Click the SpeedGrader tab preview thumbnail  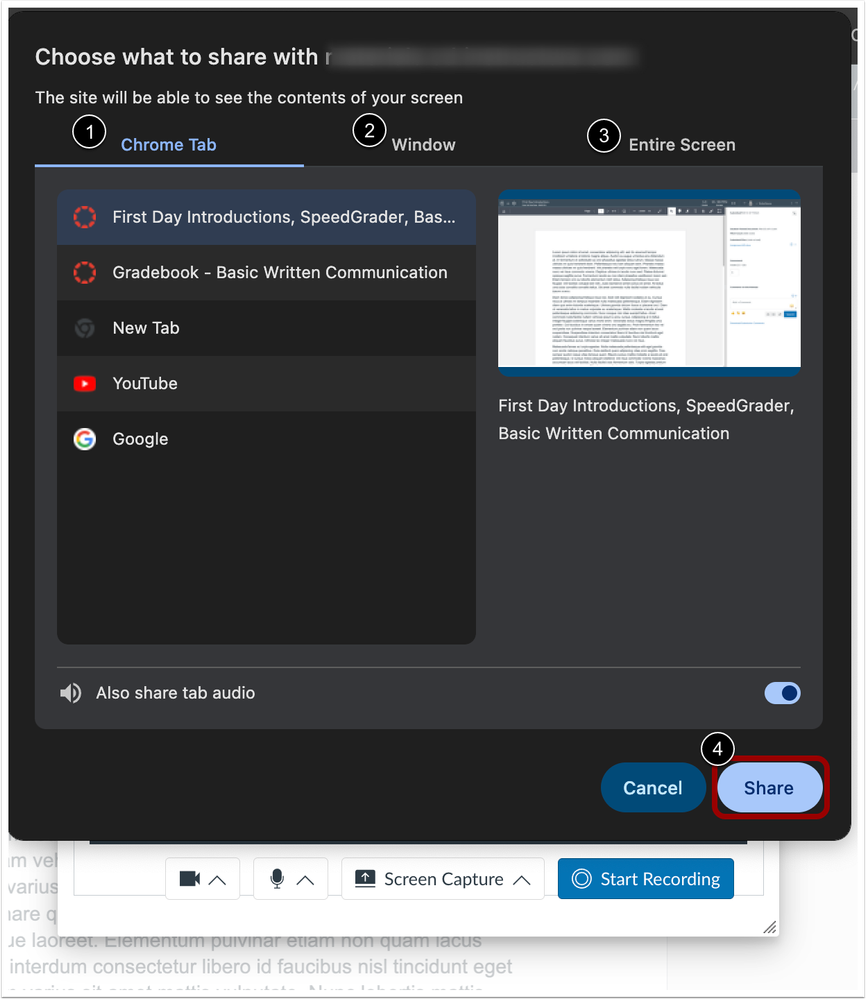[x=649, y=283]
